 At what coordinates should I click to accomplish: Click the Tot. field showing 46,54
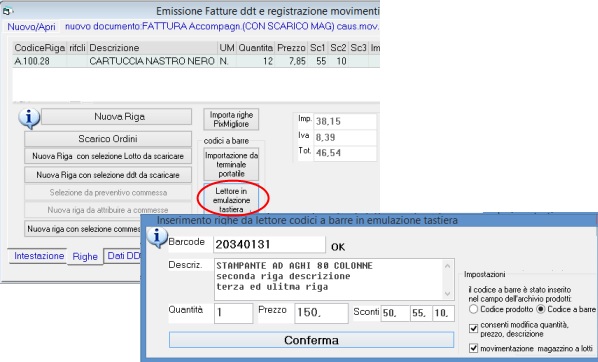pos(345,153)
